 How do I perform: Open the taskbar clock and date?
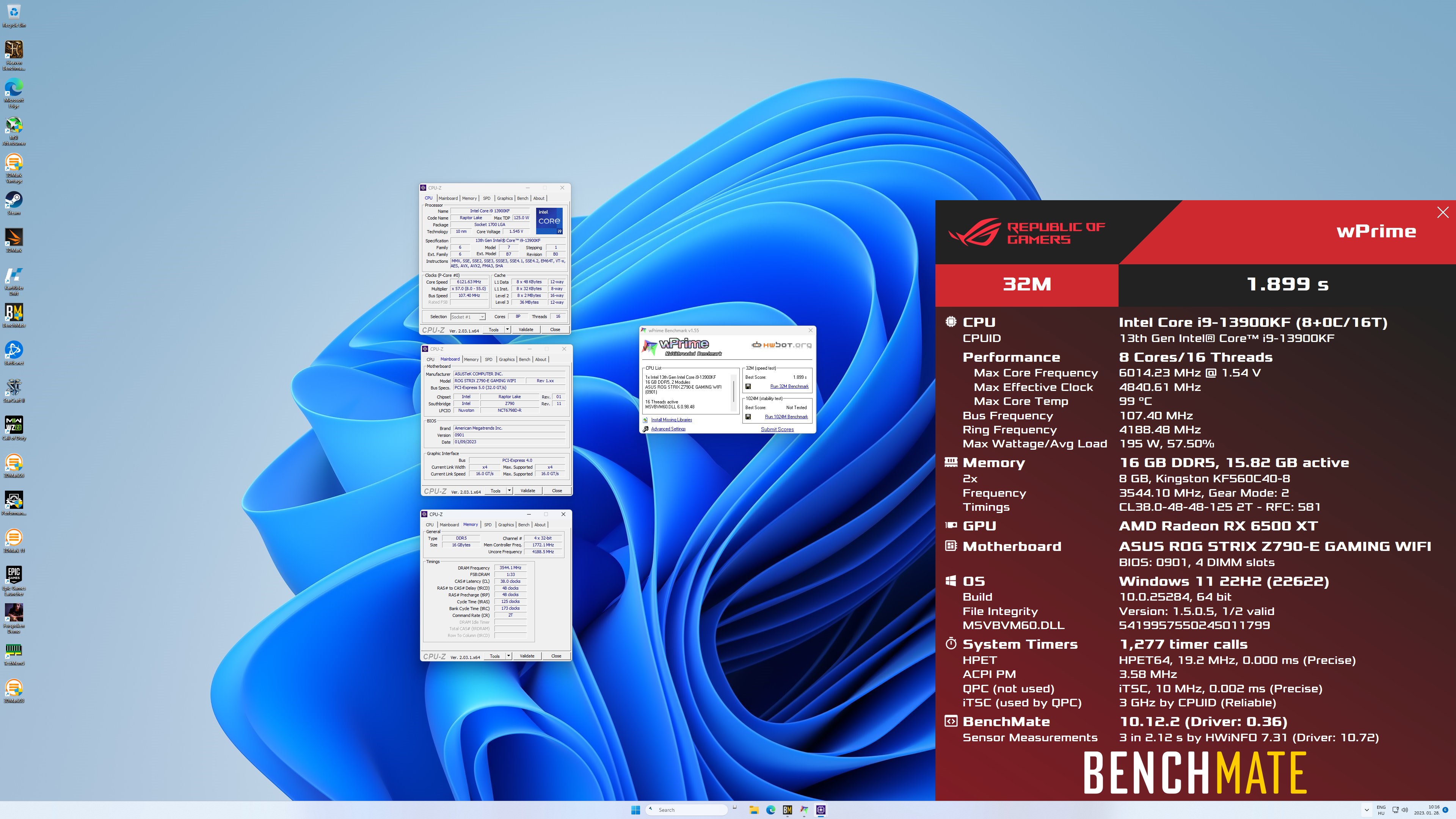click(1426, 810)
